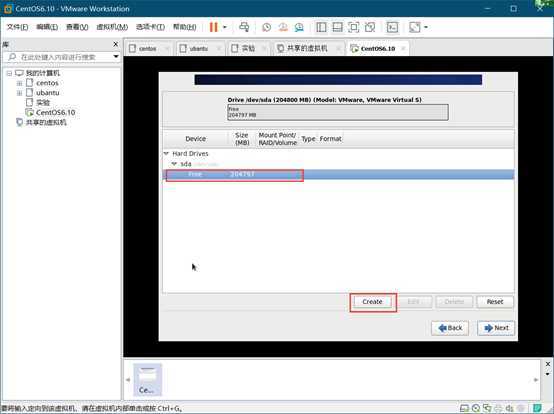Open the snapshot manager
Viewport: 554px width, 414px height.
coord(299,27)
